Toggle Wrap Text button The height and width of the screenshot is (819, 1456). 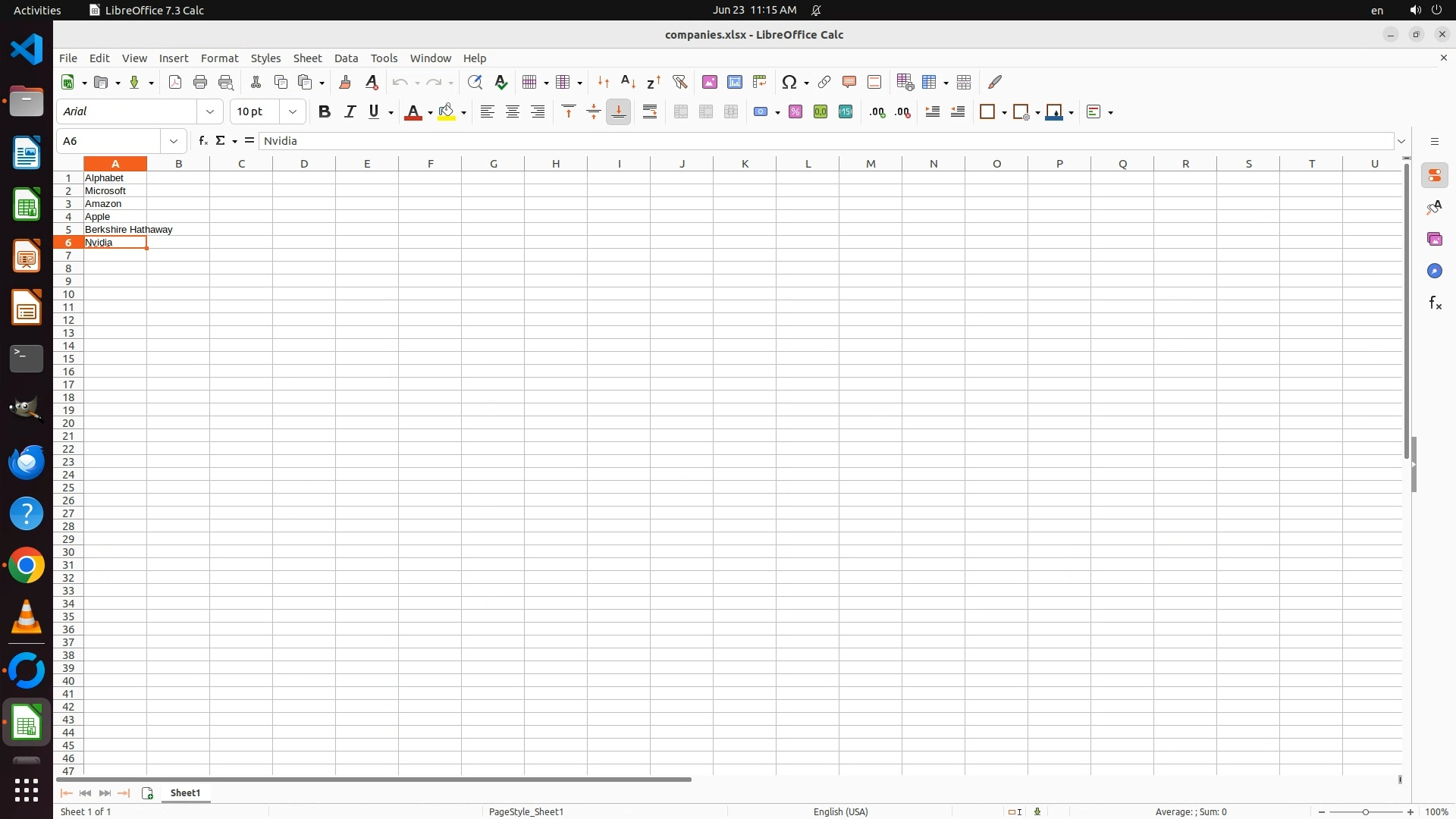click(650, 112)
